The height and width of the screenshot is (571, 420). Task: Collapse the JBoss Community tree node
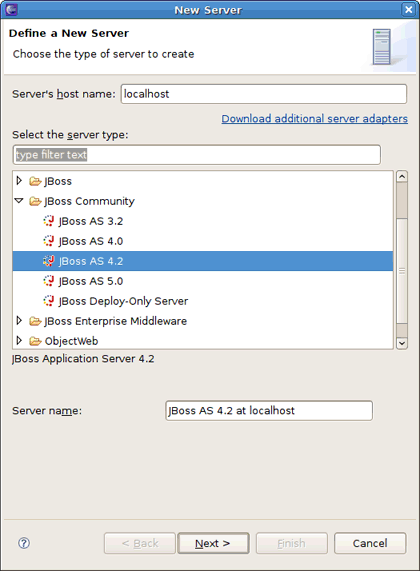(x=19, y=201)
